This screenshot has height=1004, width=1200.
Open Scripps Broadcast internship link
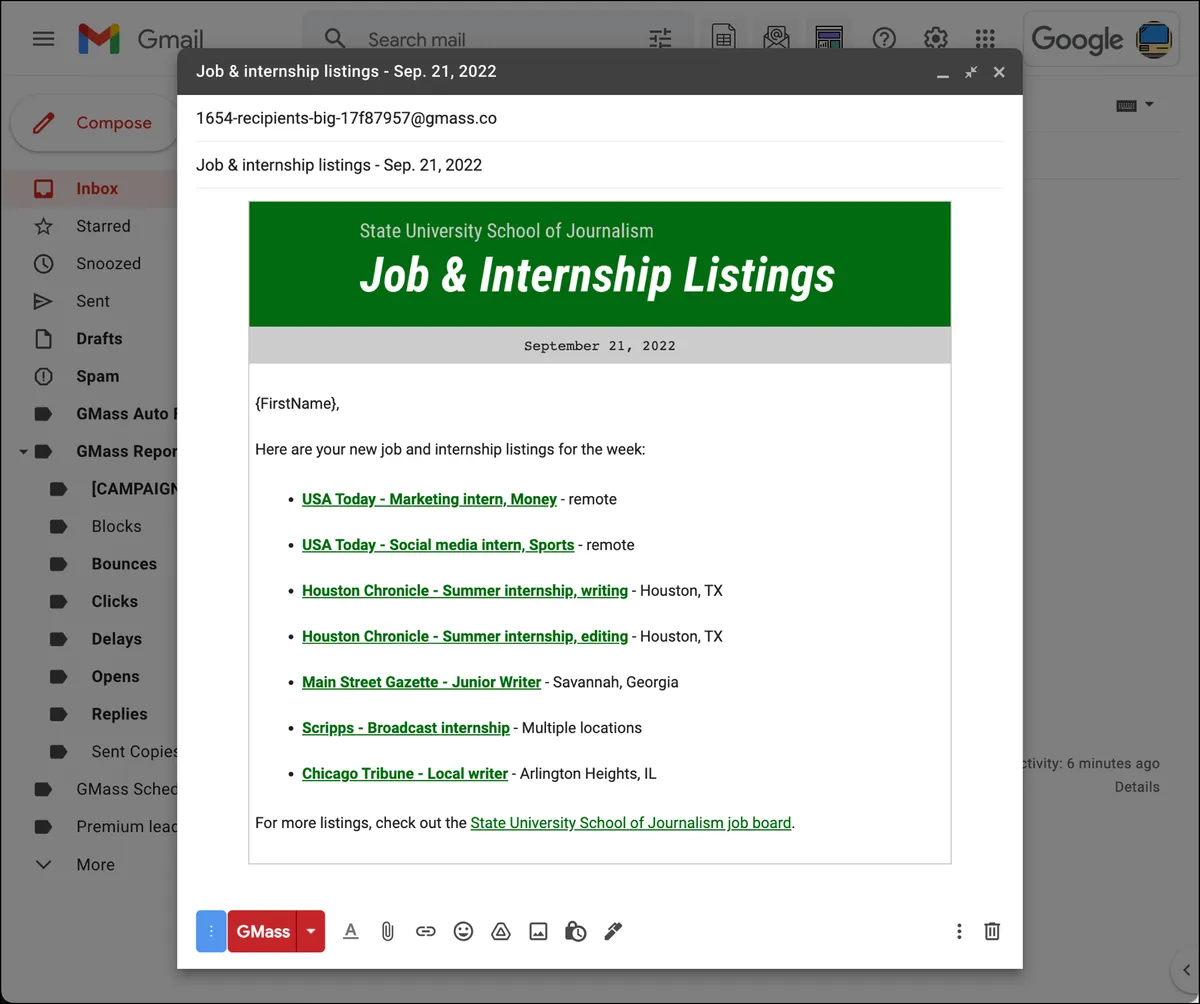tap(406, 728)
